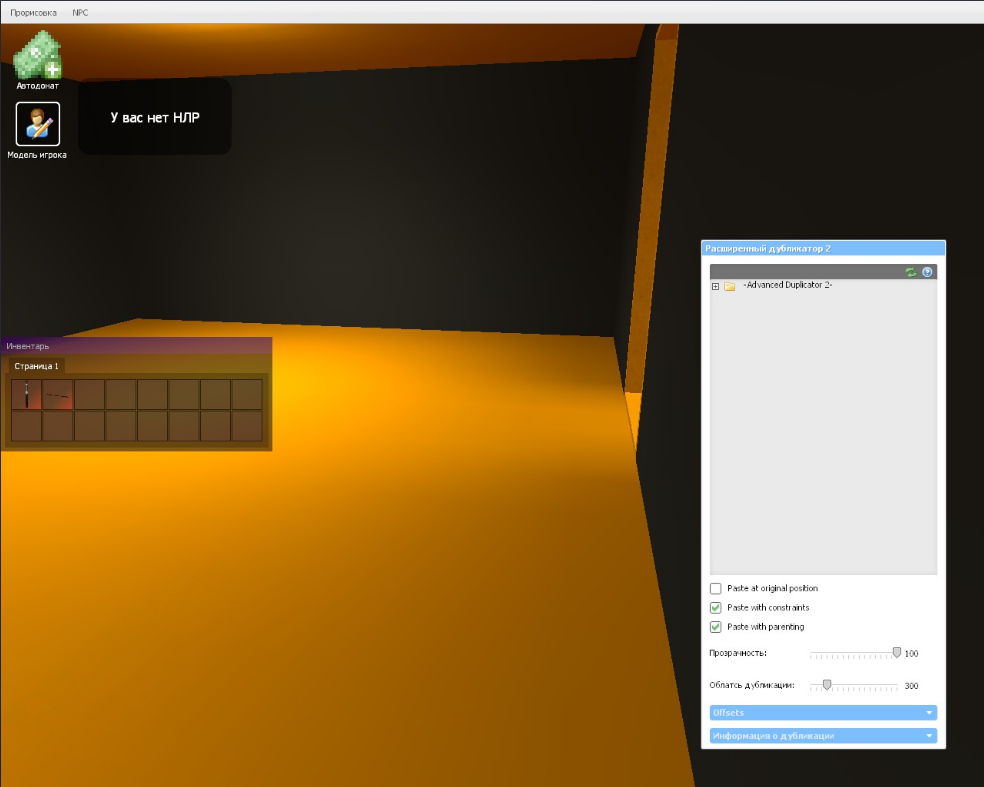Expand the Информация о дубликации section
The width and height of the screenshot is (984, 787).
823,736
